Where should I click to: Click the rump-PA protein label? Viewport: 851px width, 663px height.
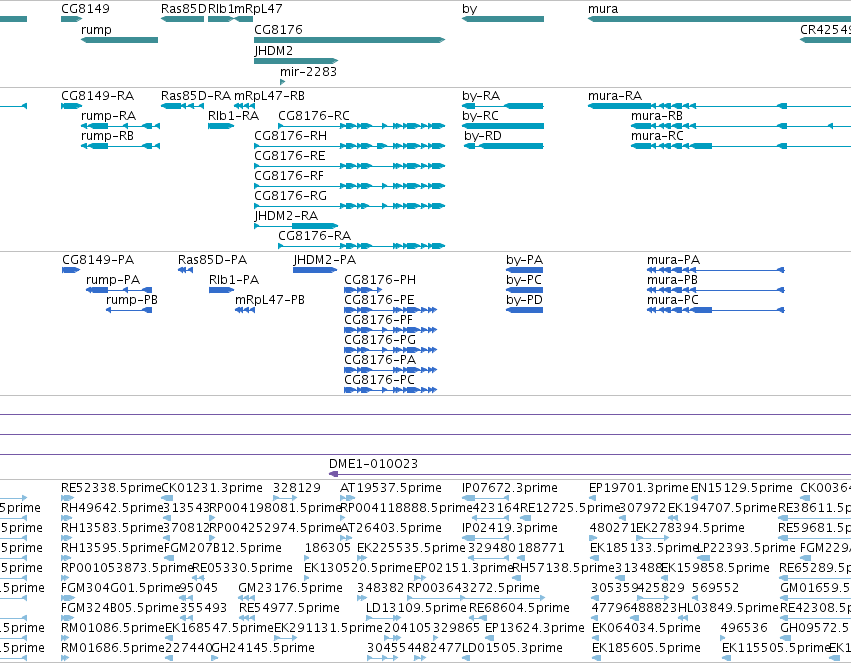click(113, 280)
